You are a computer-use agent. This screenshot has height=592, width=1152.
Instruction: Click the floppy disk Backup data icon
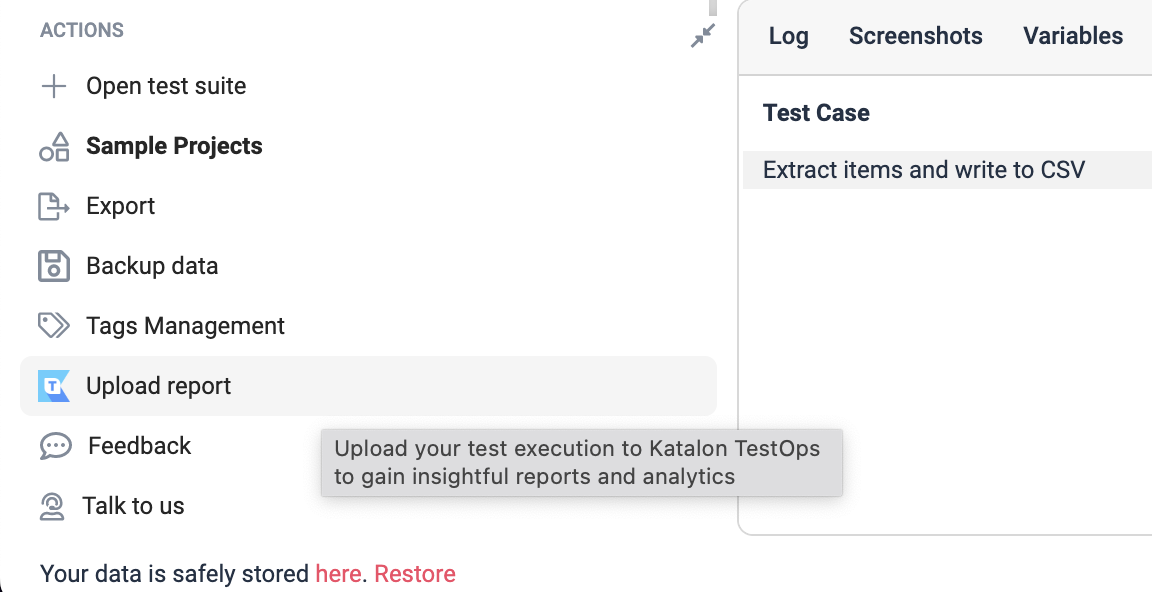click(x=54, y=266)
